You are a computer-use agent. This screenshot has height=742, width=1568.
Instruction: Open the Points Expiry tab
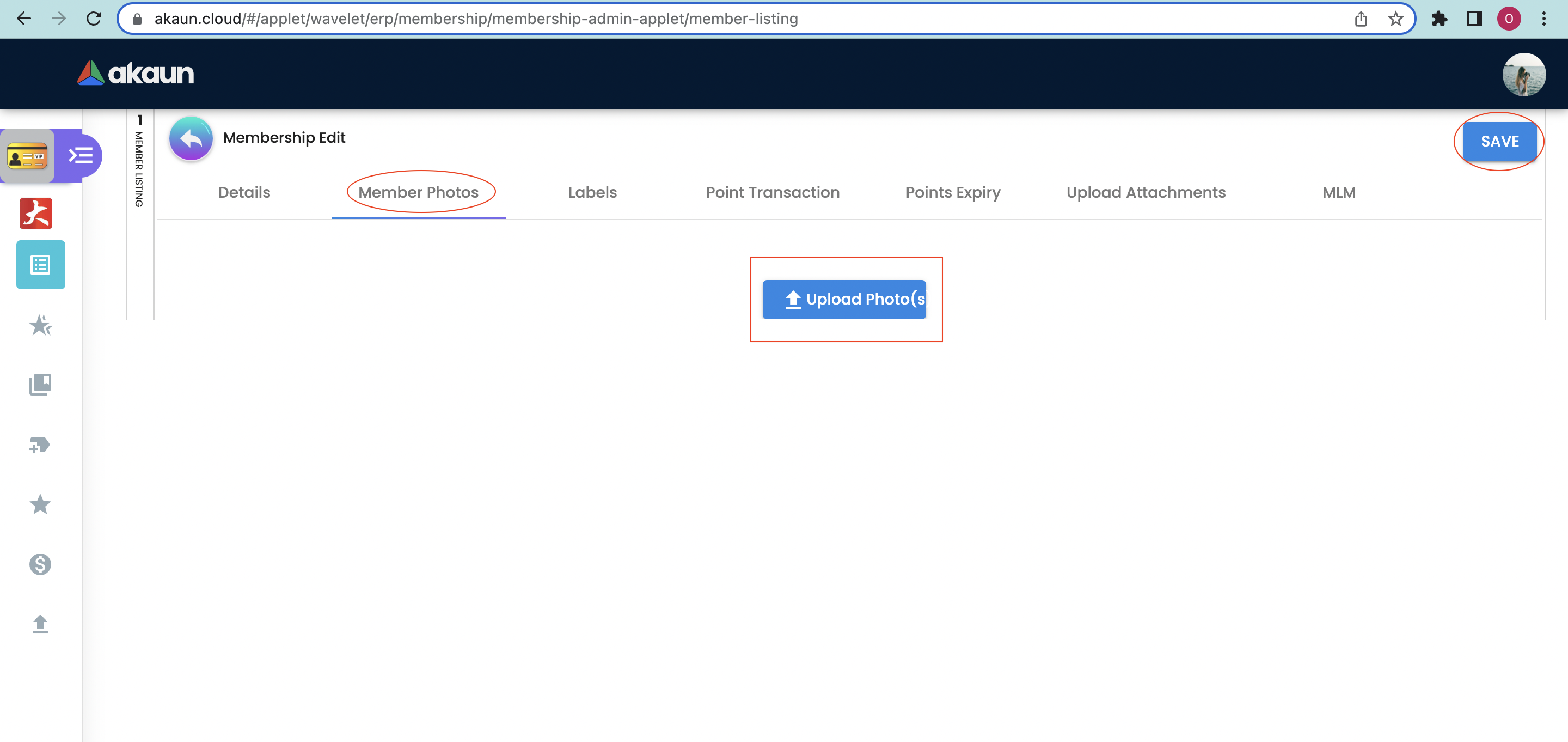tap(953, 192)
